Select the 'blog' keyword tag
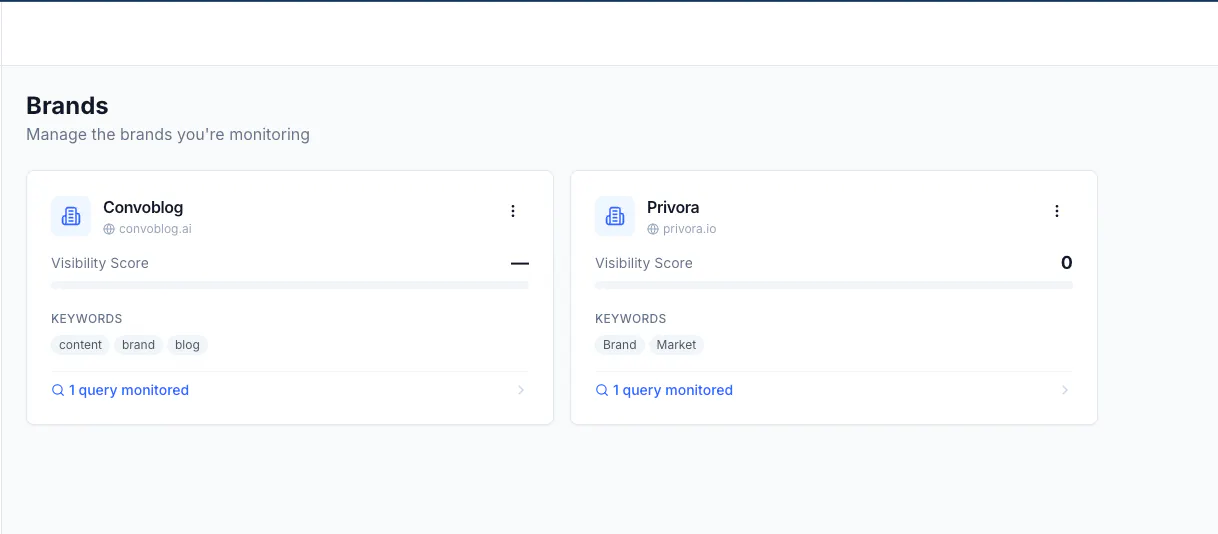This screenshot has height=534, width=1218. (188, 345)
